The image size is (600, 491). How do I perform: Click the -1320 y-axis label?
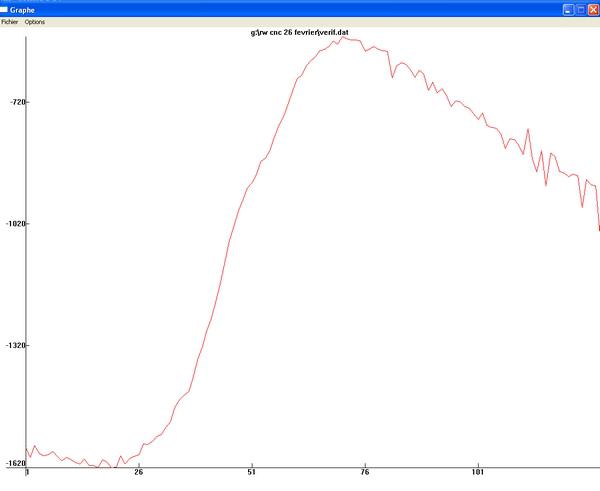point(16,345)
